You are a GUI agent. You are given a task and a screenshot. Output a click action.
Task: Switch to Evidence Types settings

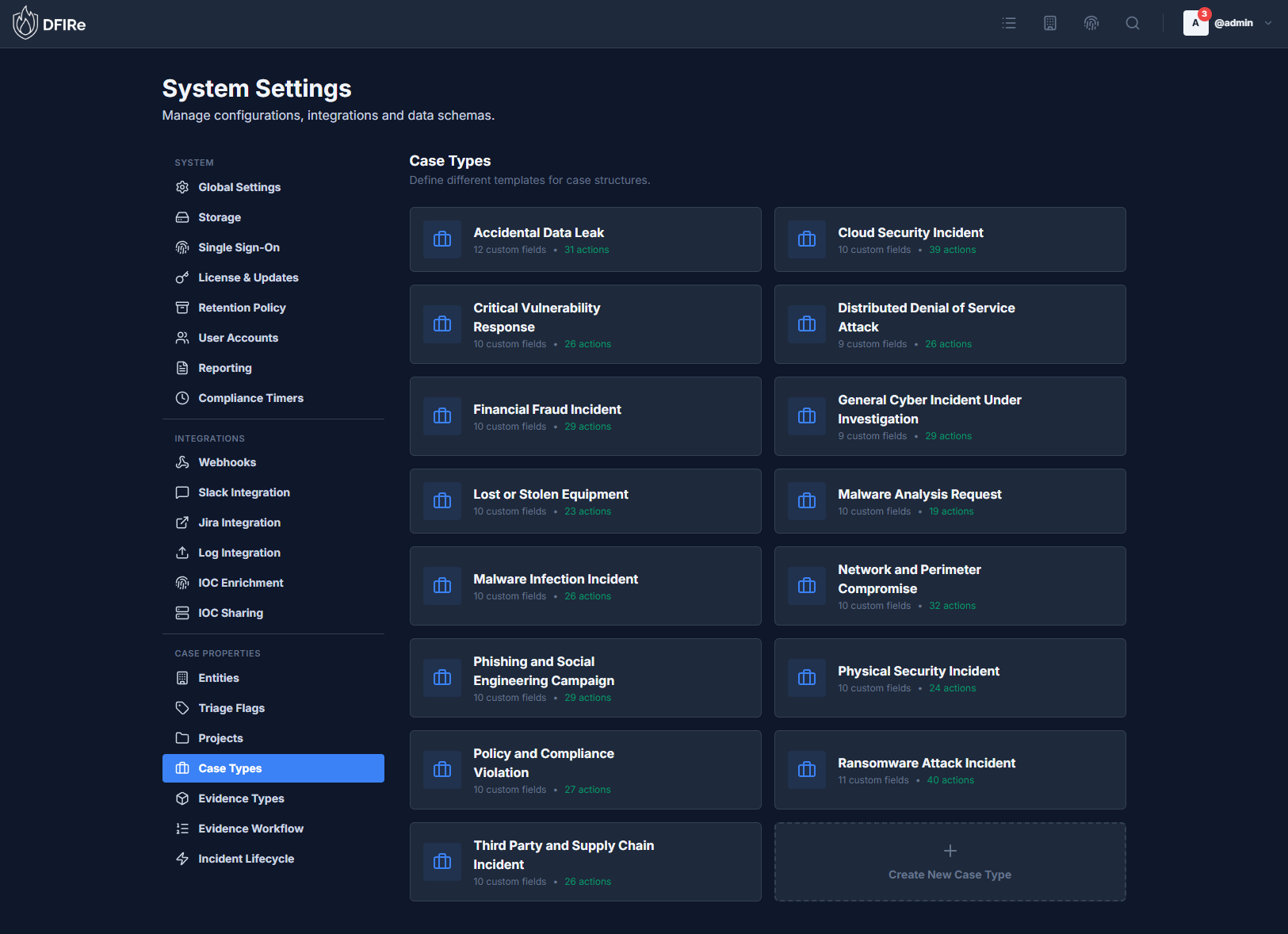pyautogui.click(x=241, y=798)
